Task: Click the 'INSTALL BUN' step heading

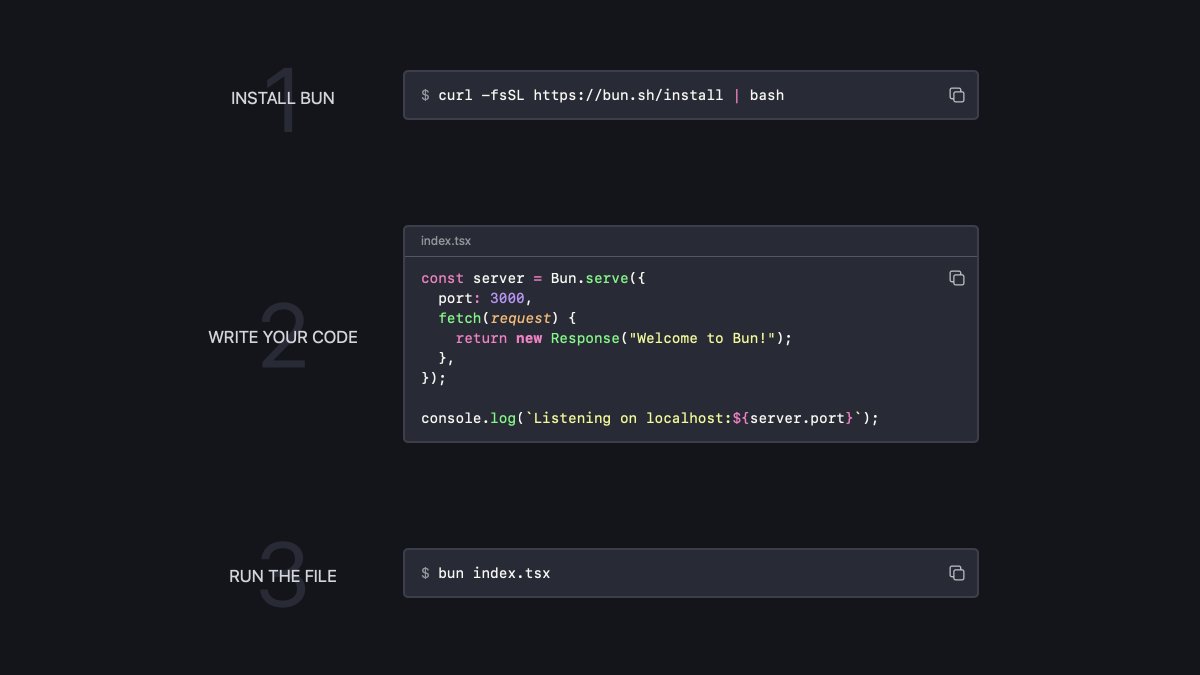Action: (x=283, y=98)
